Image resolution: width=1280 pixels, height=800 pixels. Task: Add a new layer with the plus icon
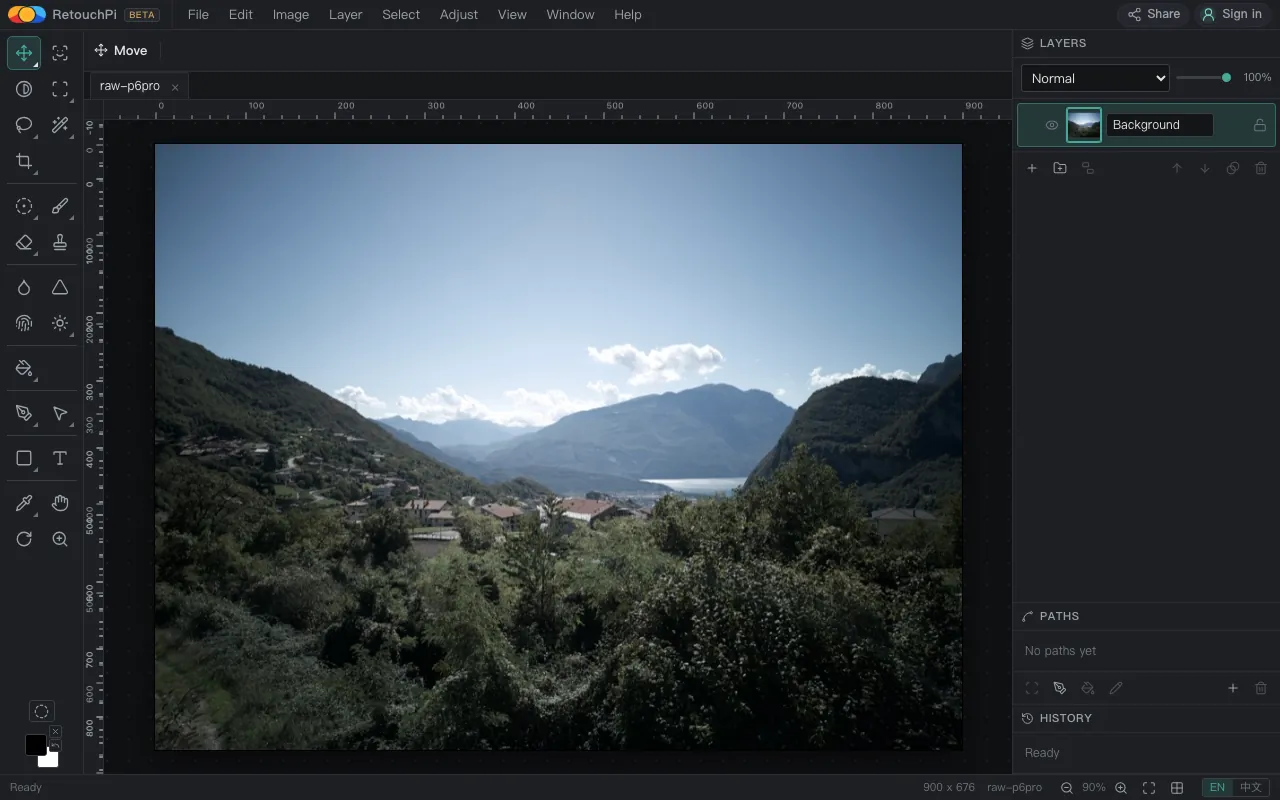1032,168
